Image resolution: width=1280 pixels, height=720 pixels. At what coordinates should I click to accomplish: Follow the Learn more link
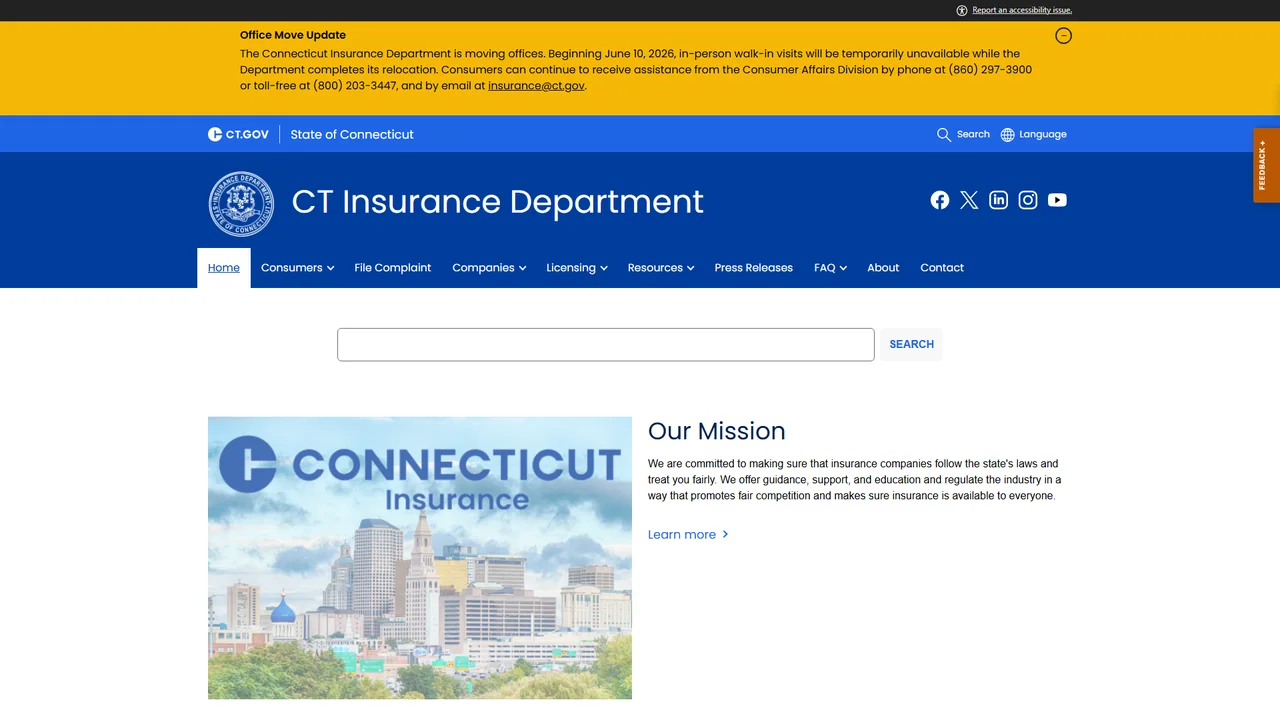pyautogui.click(x=688, y=535)
